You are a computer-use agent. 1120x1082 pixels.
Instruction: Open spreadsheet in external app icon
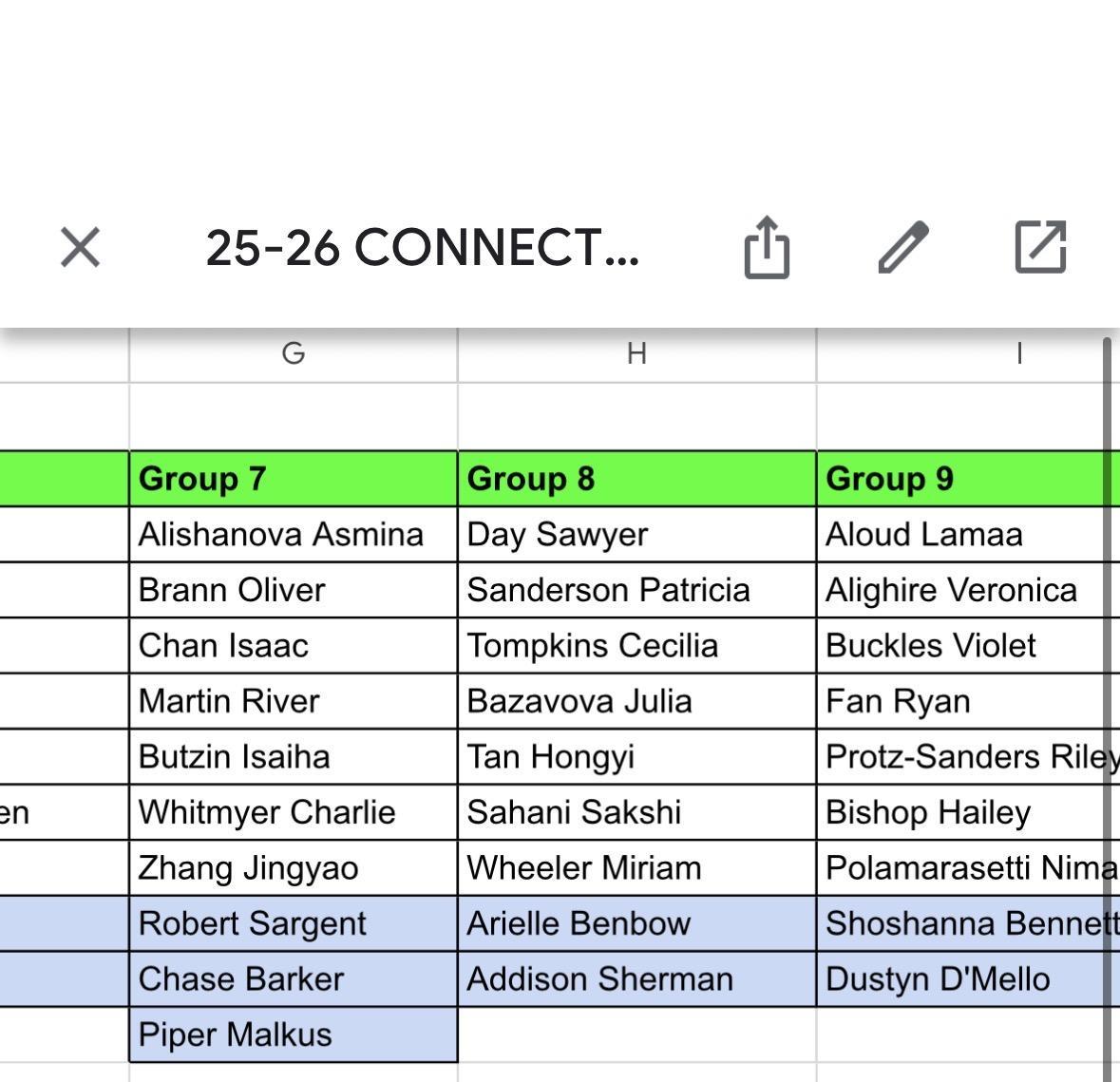click(1040, 248)
